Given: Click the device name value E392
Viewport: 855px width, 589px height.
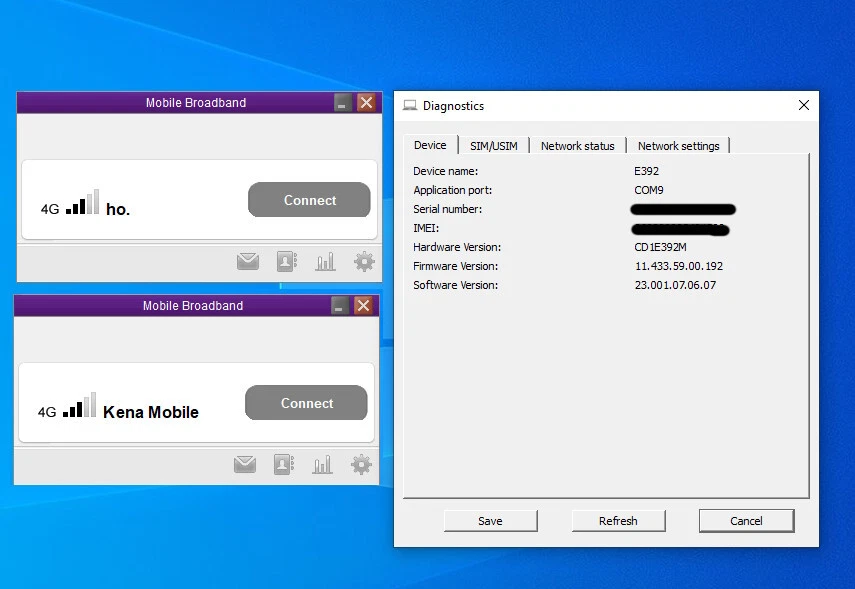Looking at the screenshot, I should (x=646, y=171).
